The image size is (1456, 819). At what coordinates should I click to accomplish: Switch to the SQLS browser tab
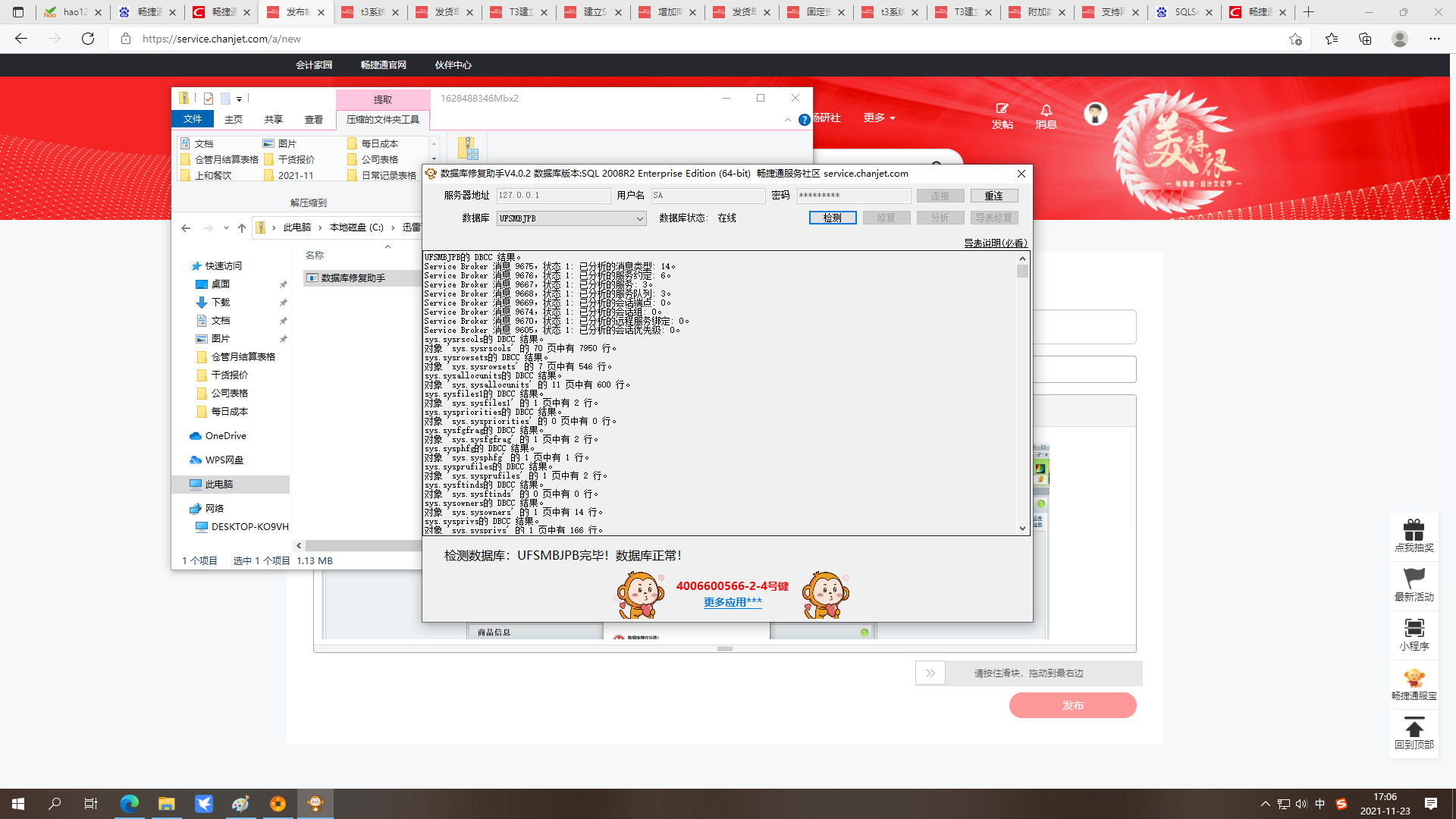1183,12
